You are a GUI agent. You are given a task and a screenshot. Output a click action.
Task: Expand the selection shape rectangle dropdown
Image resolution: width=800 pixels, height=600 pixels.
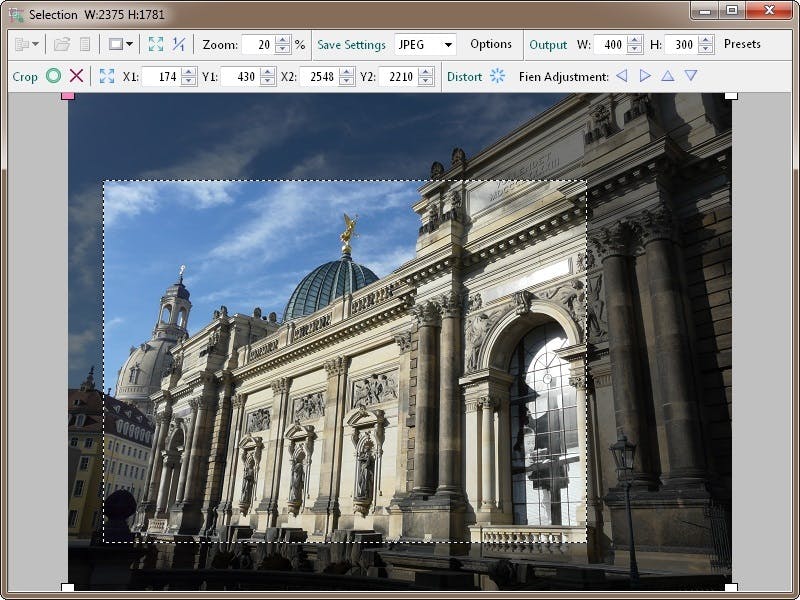[129, 44]
